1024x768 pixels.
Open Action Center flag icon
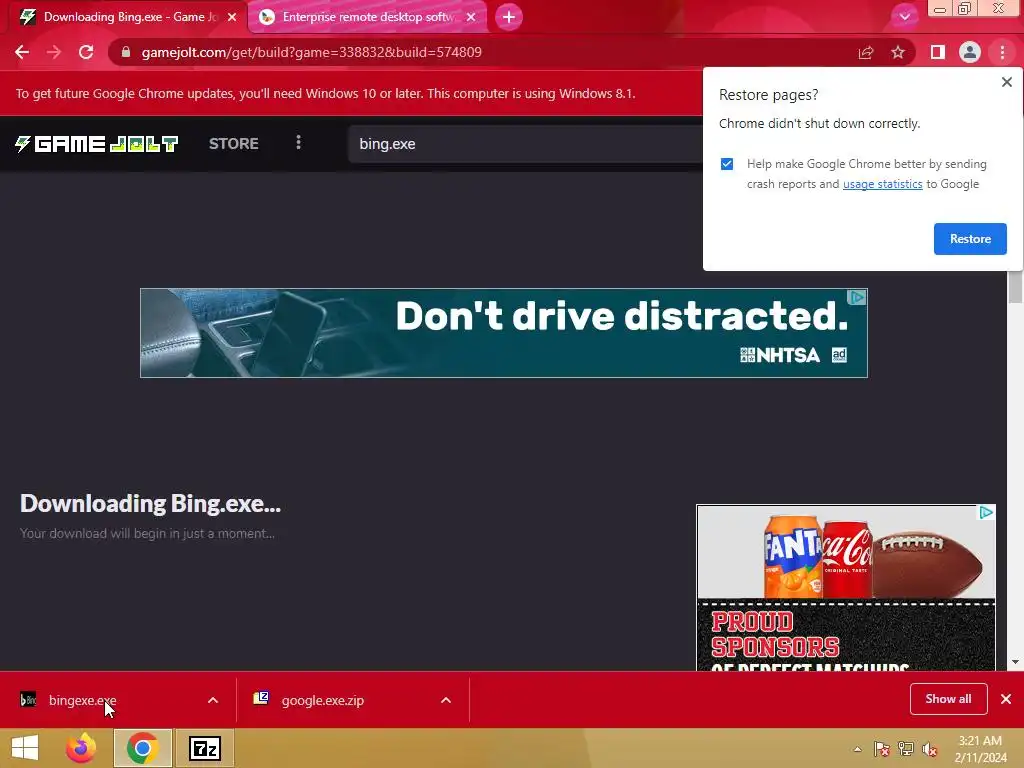(882, 749)
